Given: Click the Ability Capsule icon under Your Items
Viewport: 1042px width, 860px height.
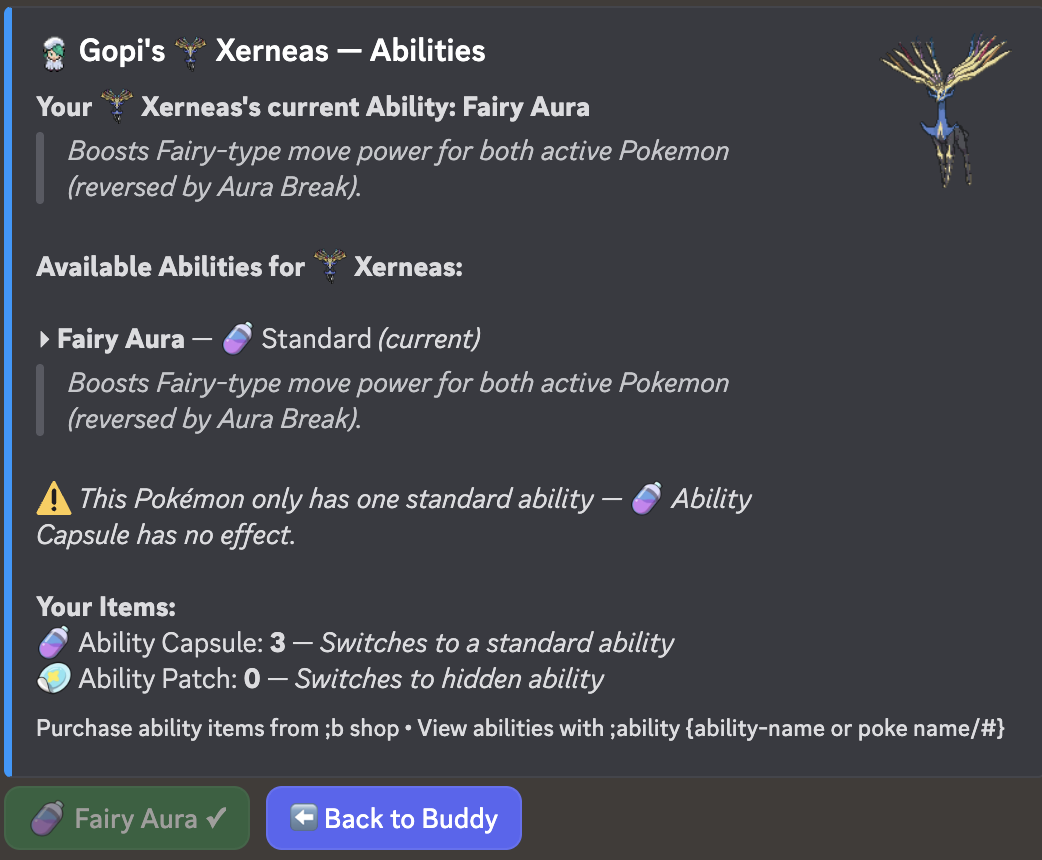Looking at the screenshot, I should [x=53, y=642].
